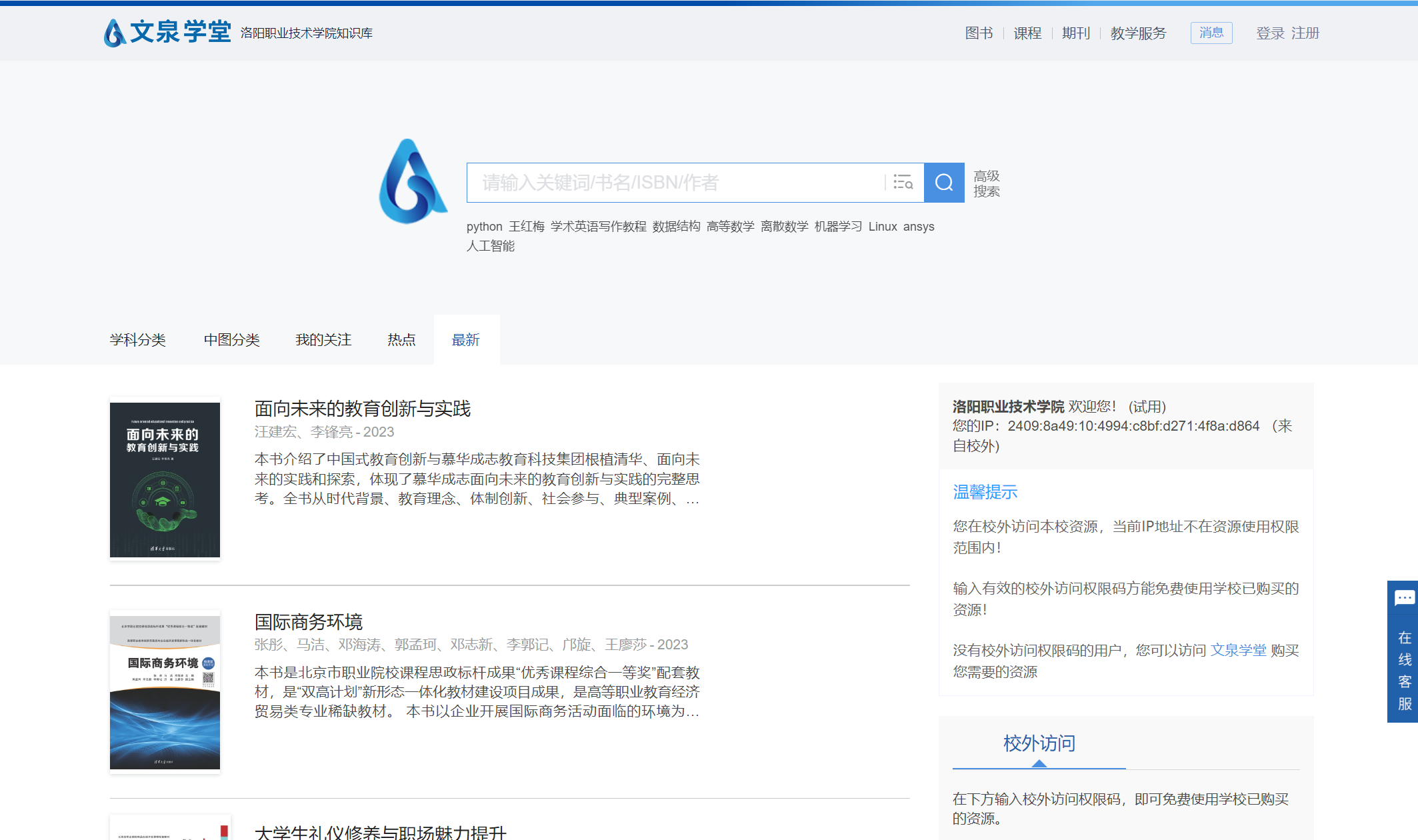Image resolution: width=1418 pixels, height=840 pixels.
Task: Open the 我的关注 tab
Action: coord(323,340)
